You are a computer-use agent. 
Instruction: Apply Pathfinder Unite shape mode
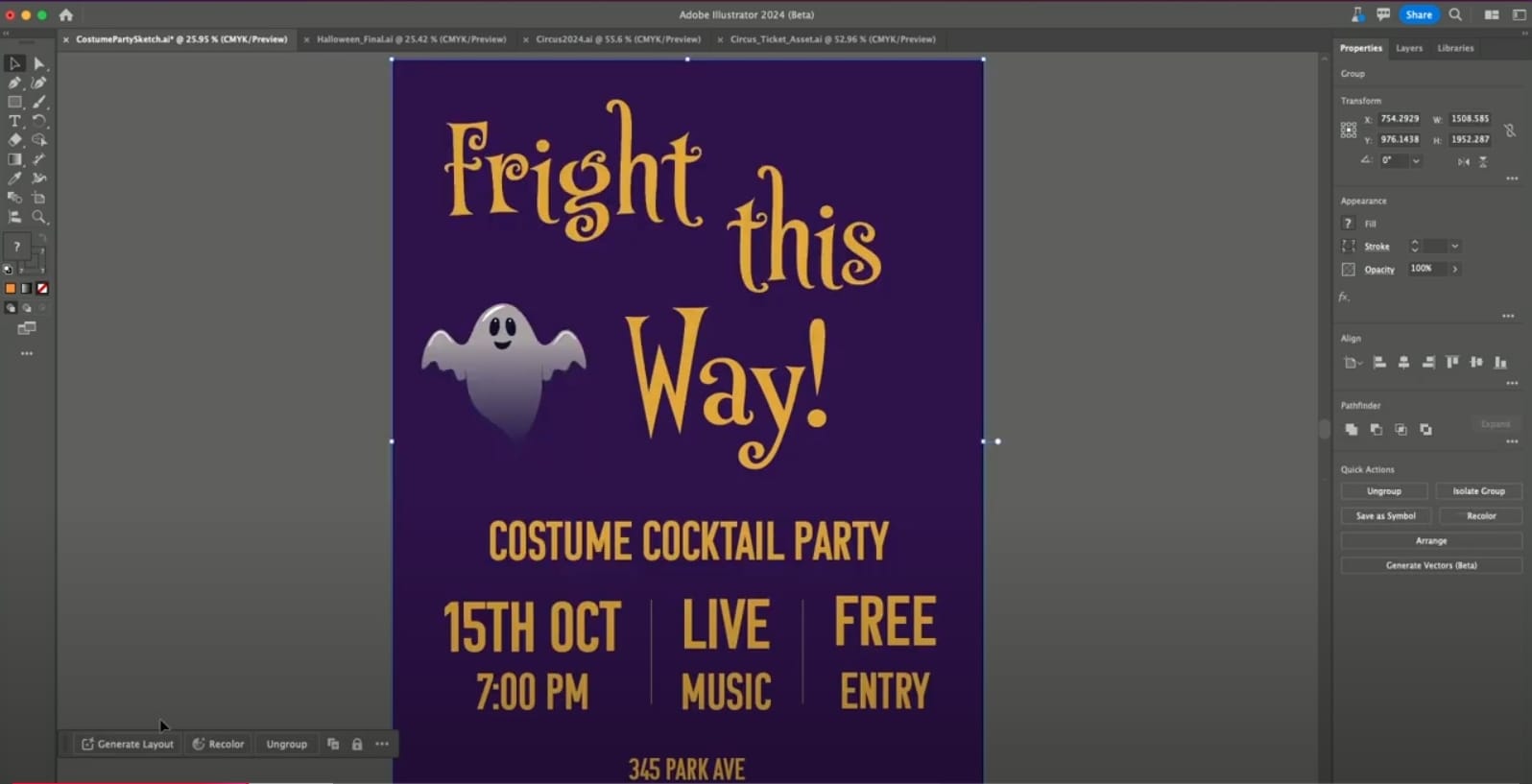tap(1352, 429)
